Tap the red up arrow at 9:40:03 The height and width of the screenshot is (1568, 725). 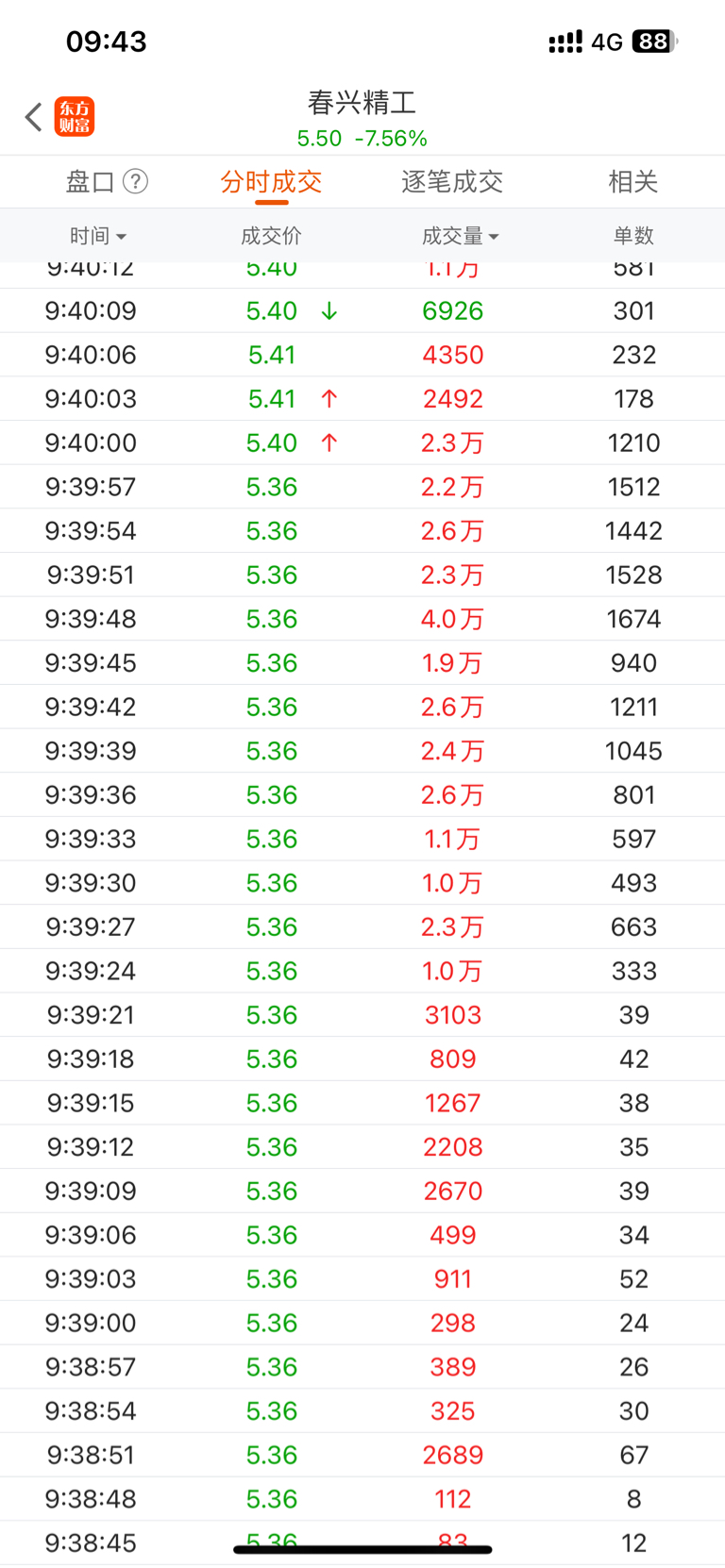329,398
